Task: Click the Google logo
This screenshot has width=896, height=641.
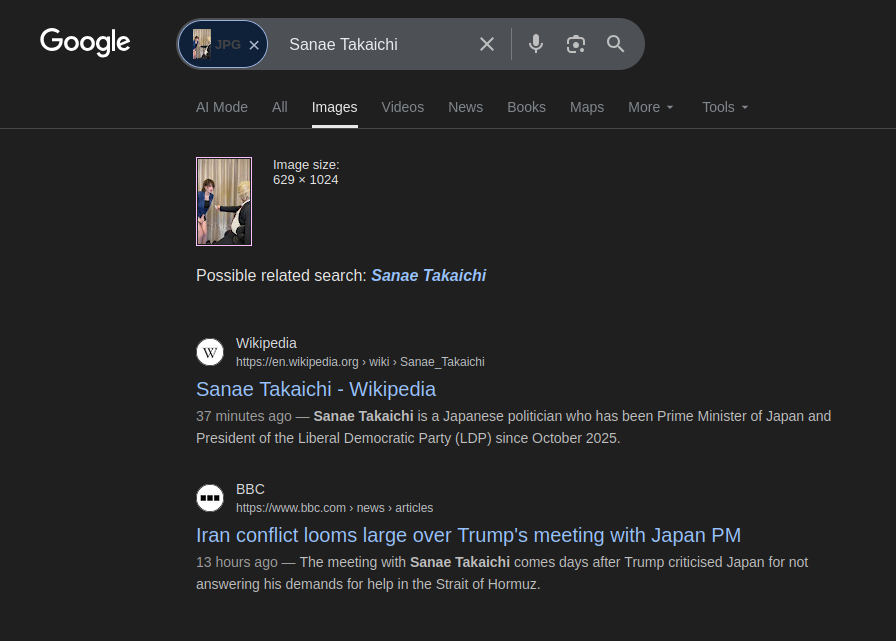Action: click(x=85, y=42)
